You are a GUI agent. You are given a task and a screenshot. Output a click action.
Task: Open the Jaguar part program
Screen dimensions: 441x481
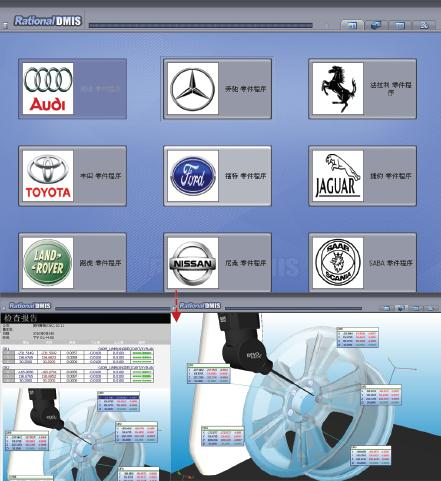point(362,176)
